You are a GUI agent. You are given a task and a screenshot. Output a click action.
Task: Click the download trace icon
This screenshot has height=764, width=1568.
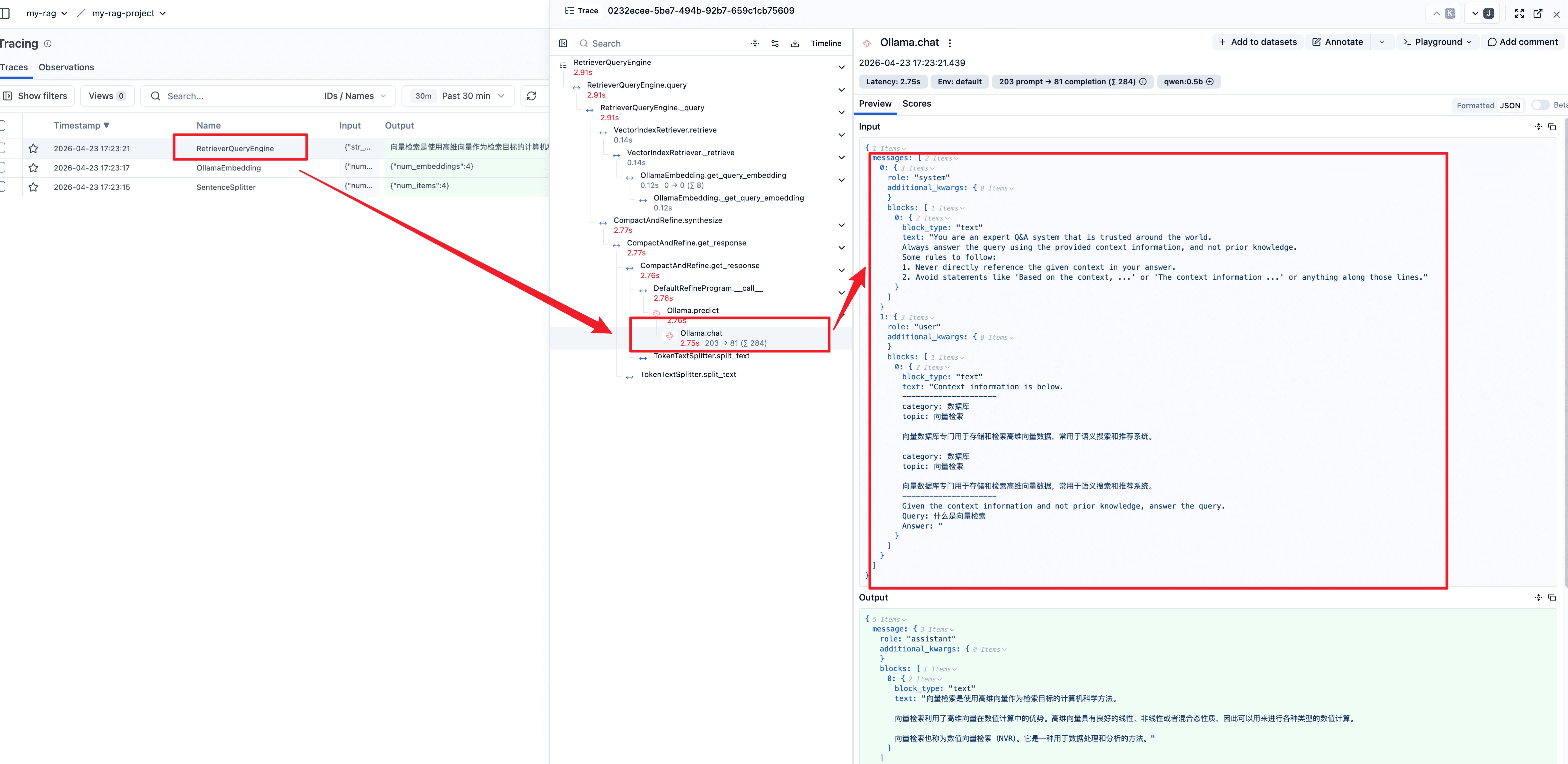[x=795, y=43]
